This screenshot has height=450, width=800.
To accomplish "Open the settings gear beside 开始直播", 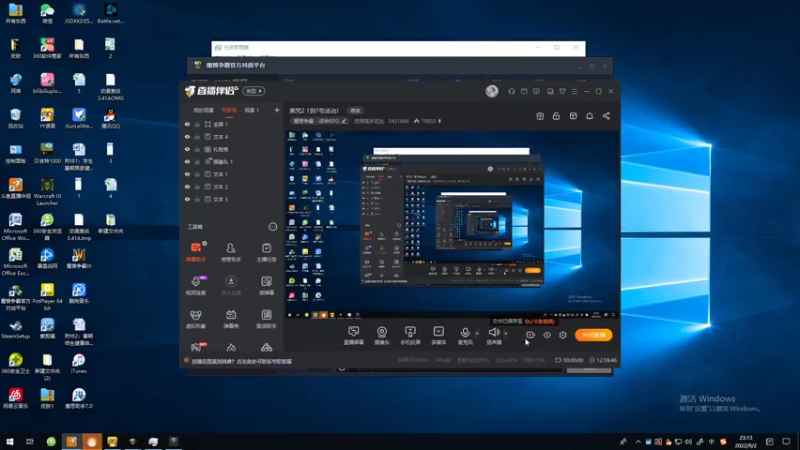I will pyautogui.click(x=563, y=335).
